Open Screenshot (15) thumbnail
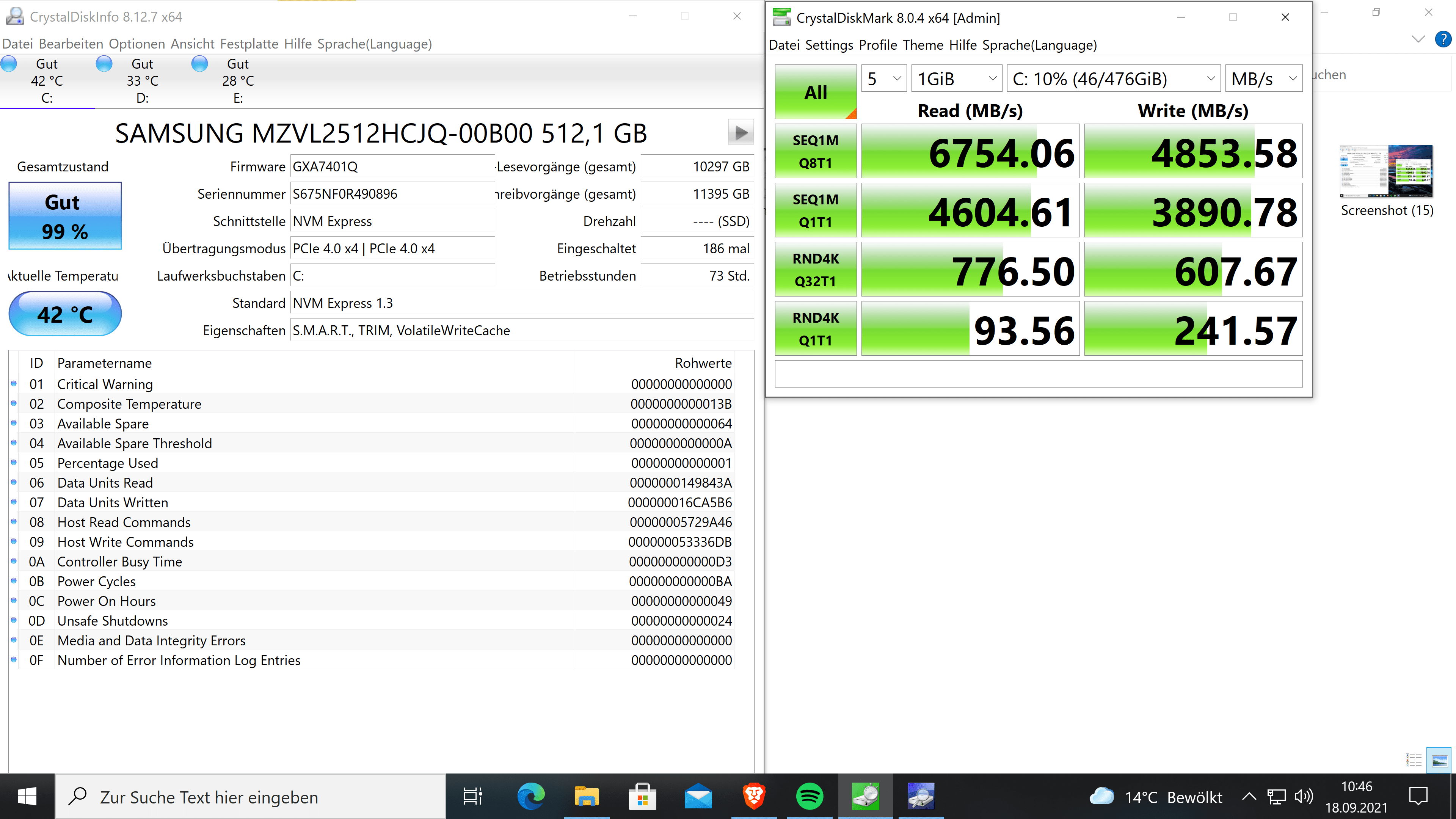This screenshot has height=819, width=1456. (x=1386, y=172)
